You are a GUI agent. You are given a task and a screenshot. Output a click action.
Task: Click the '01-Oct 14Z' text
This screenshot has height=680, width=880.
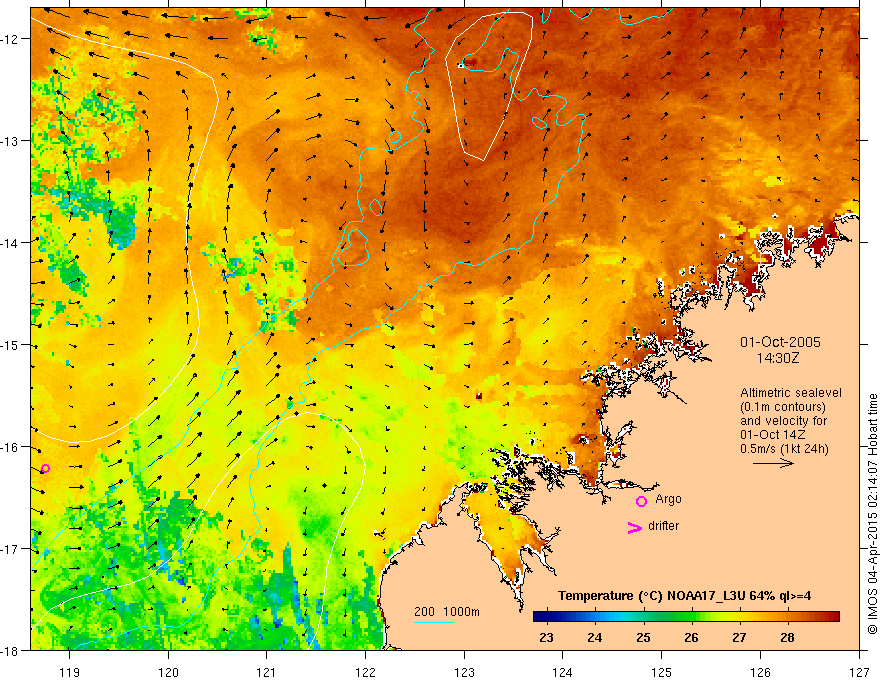772,435
